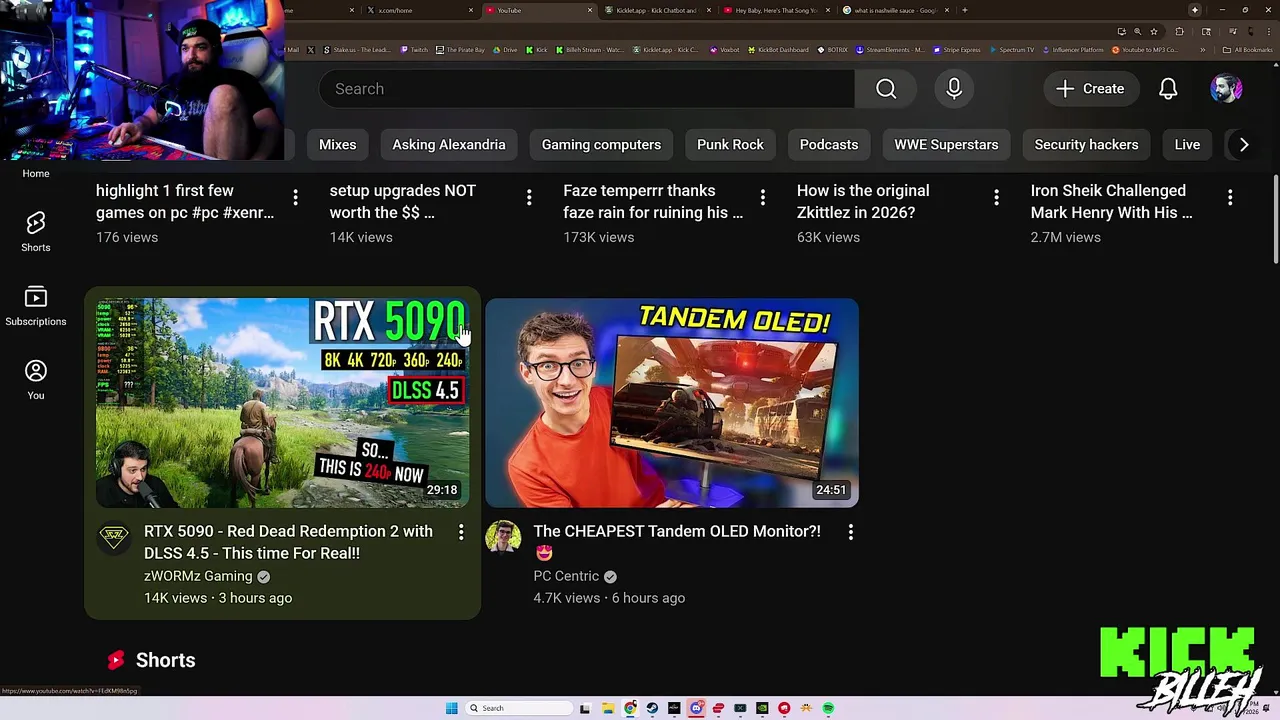The width and height of the screenshot is (1280, 720).
Task: Click into the YouTube Search field
Action: [x=587, y=89]
